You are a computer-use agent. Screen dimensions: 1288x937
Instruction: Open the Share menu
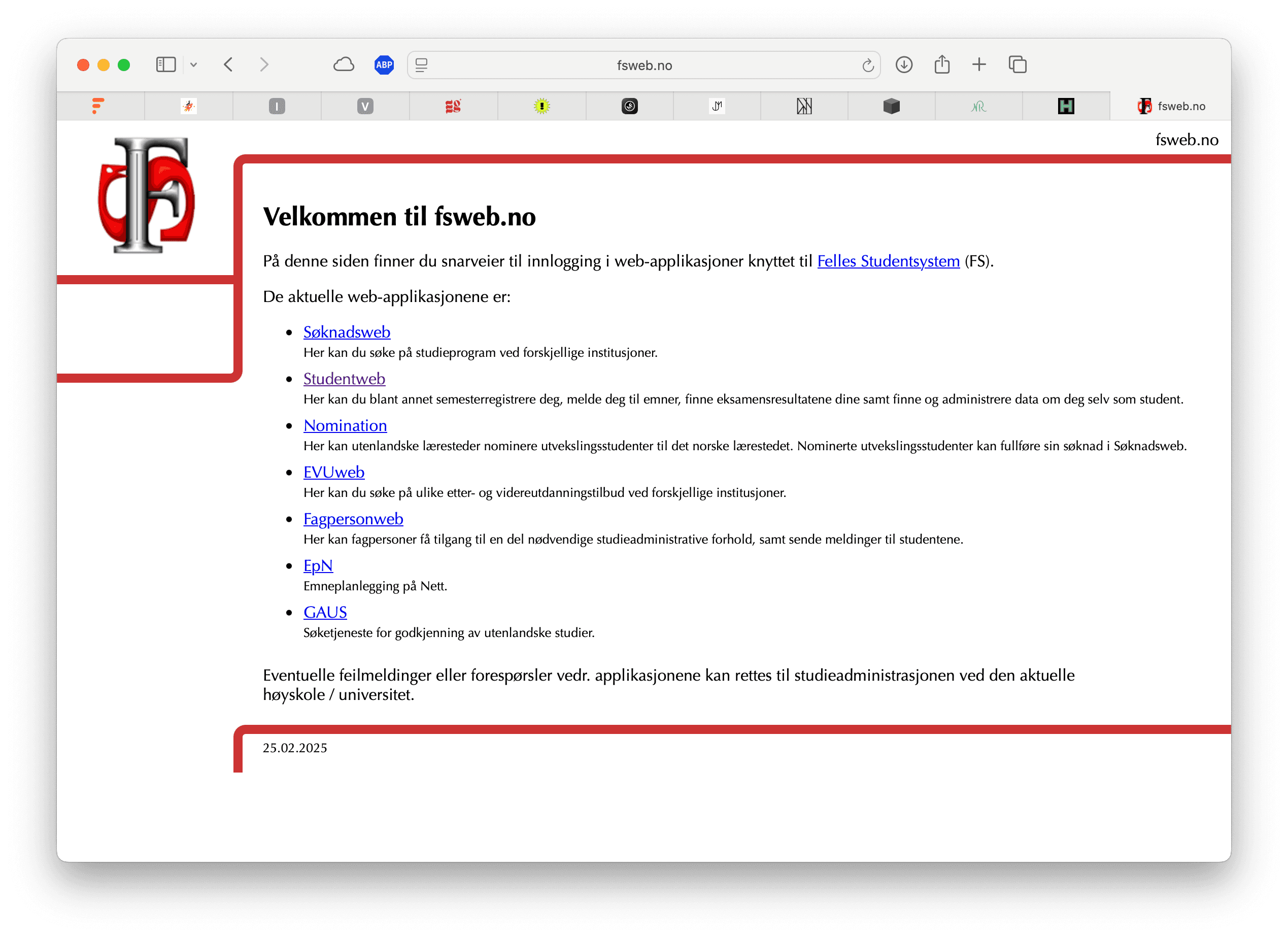[x=942, y=64]
